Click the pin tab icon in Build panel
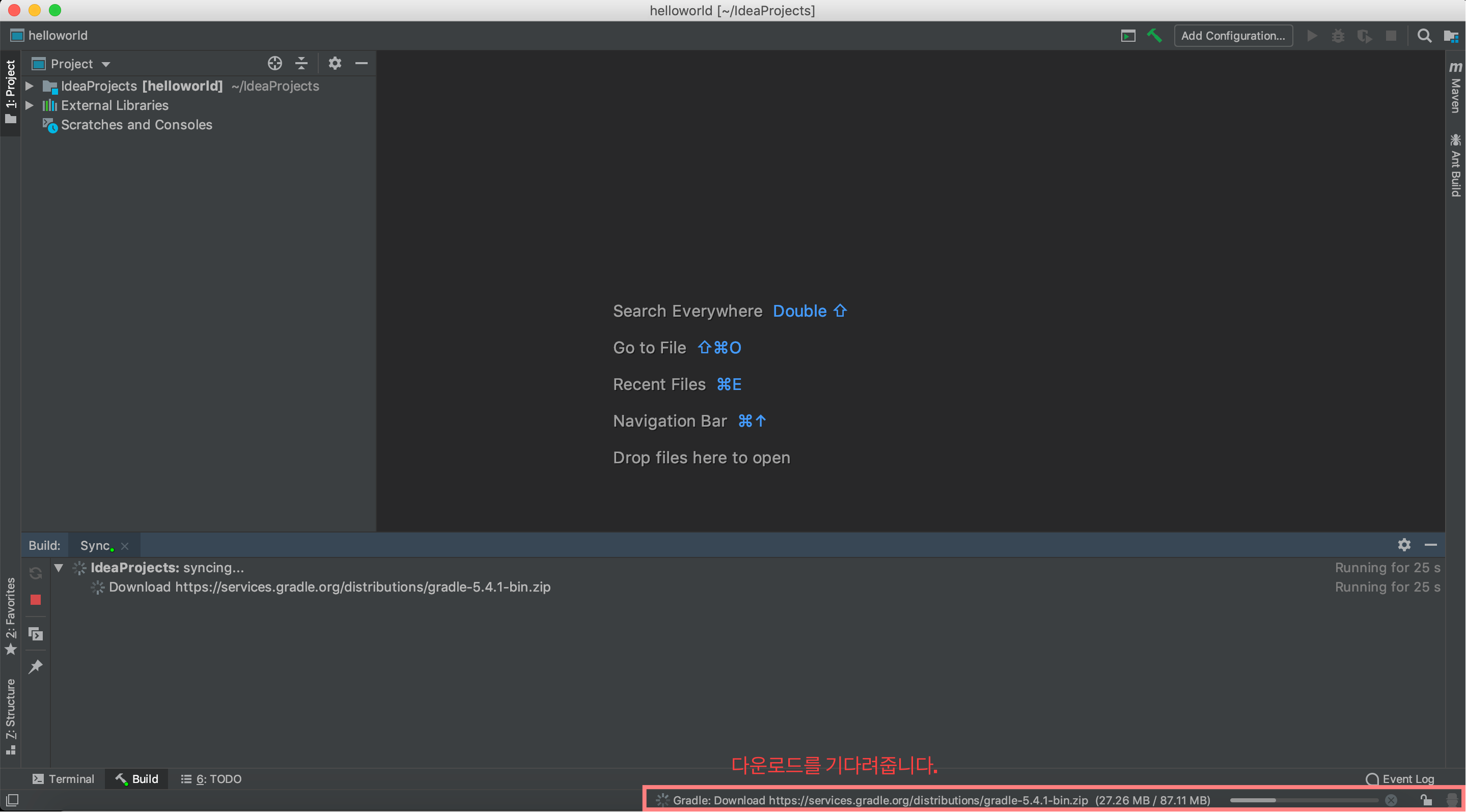1466x812 pixels. coord(35,666)
